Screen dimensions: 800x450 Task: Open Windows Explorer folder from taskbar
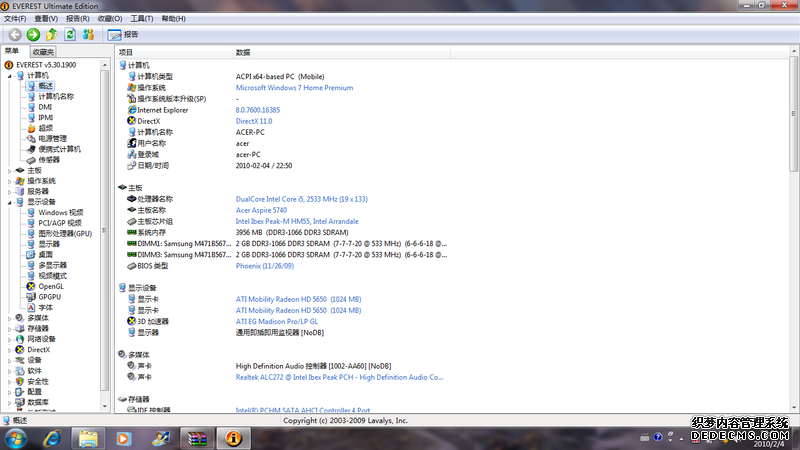pos(88,438)
